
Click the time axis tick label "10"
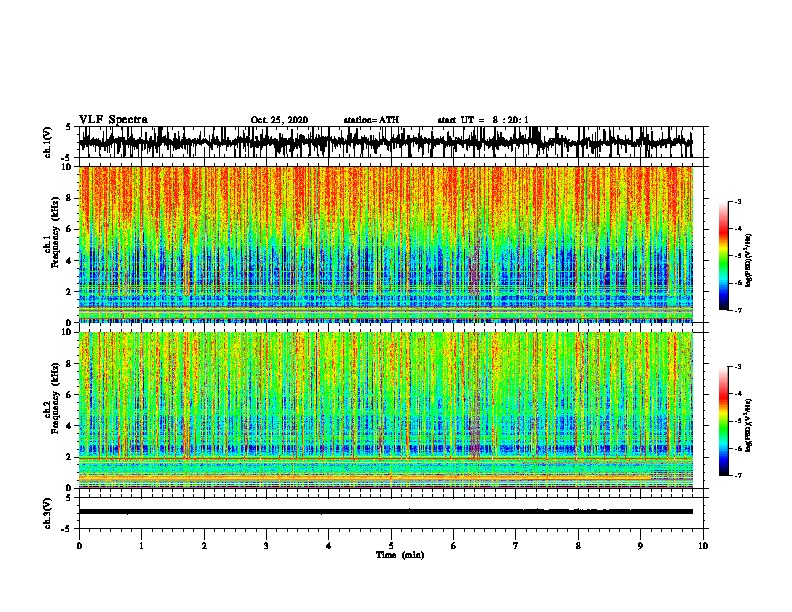(x=703, y=546)
